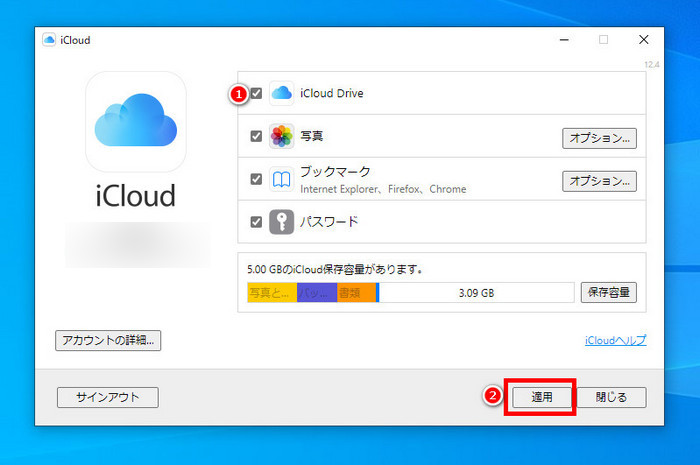
Task: Toggle the パスワード checkbox
Action: [256, 222]
